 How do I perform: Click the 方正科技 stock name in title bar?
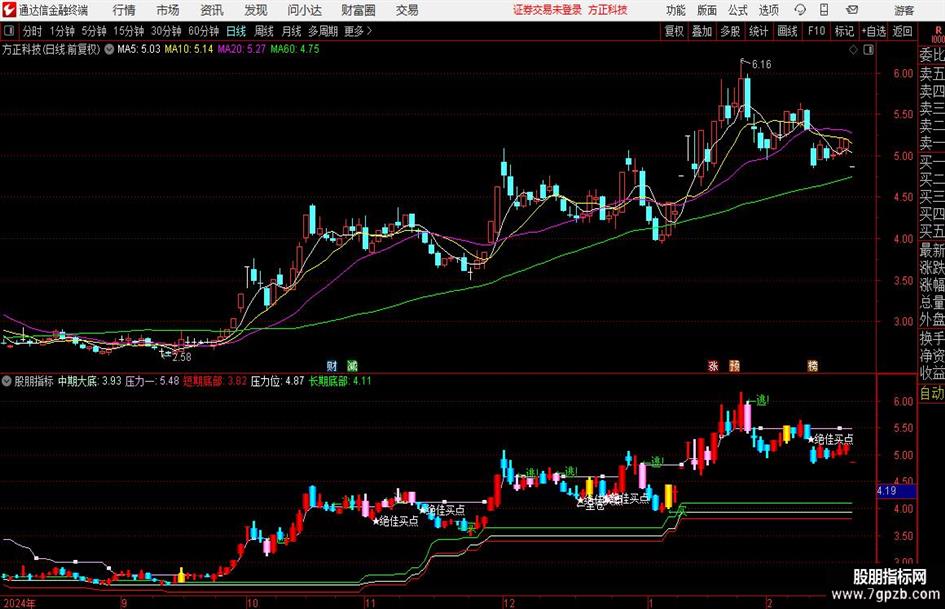(608, 10)
